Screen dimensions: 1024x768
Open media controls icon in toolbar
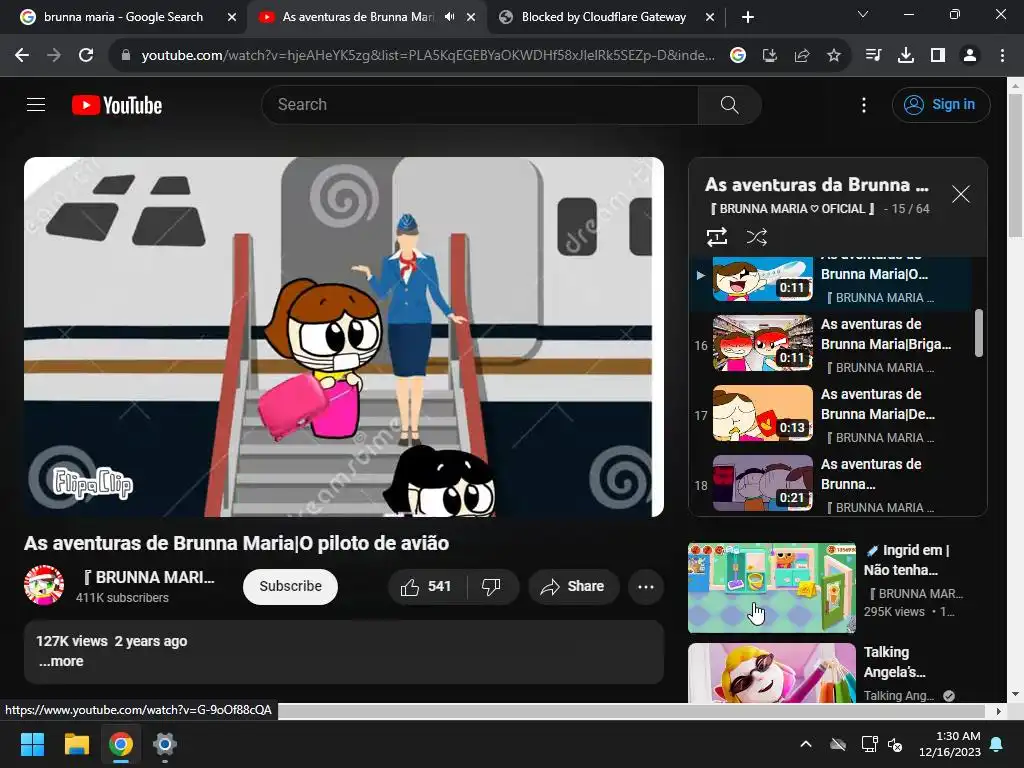(873, 56)
